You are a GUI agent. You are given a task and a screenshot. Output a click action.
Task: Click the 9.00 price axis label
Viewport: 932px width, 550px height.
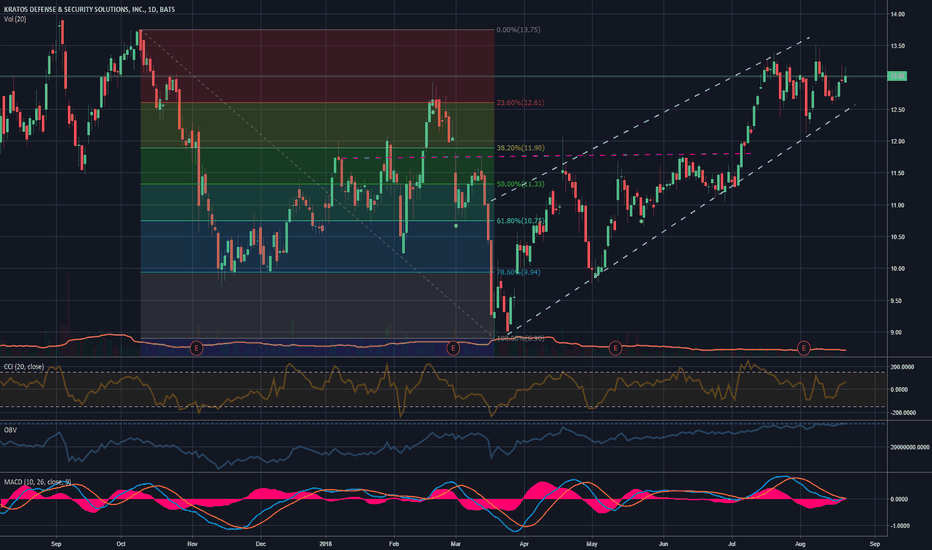898,332
